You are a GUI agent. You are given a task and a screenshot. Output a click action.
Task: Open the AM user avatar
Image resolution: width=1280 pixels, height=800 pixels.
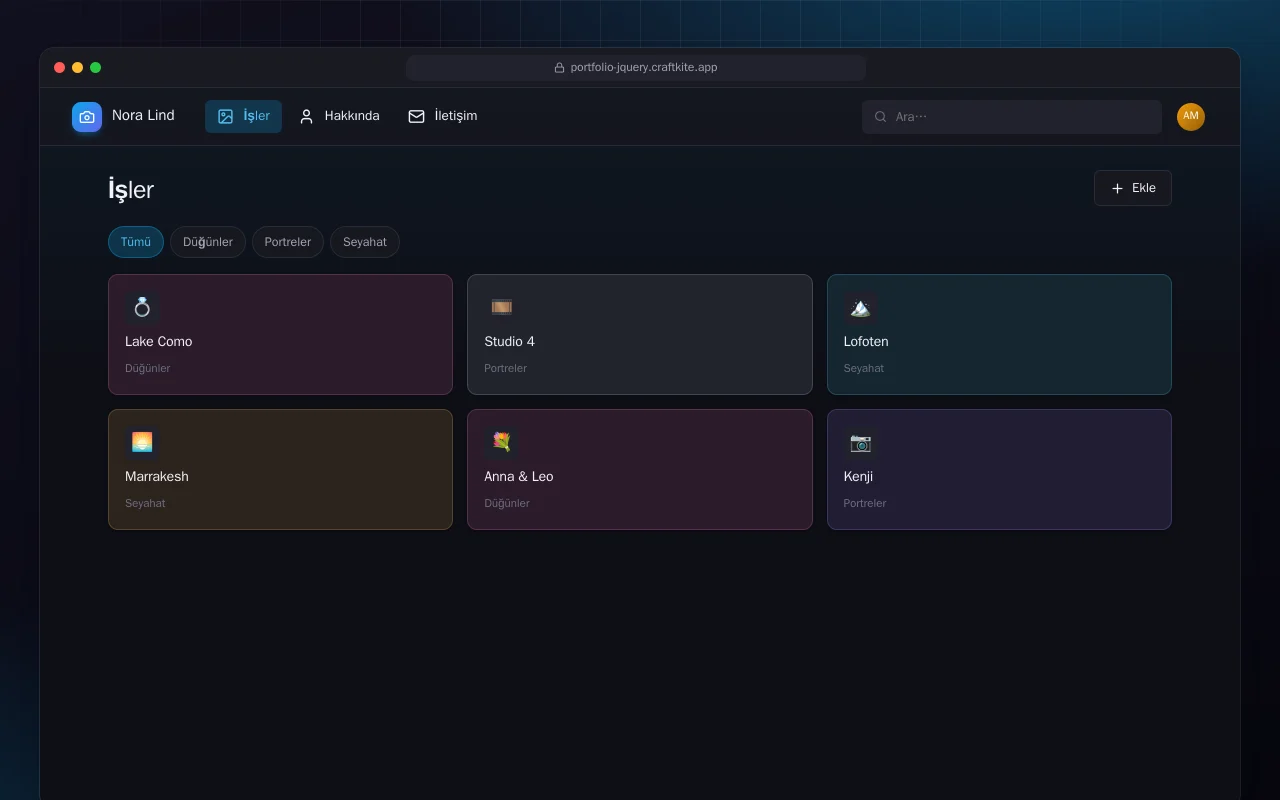(1191, 117)
